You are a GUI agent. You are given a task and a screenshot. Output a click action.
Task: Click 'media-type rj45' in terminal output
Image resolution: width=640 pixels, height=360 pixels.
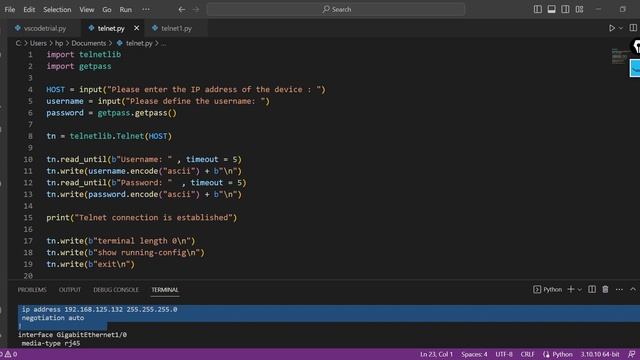coord(51,343)
